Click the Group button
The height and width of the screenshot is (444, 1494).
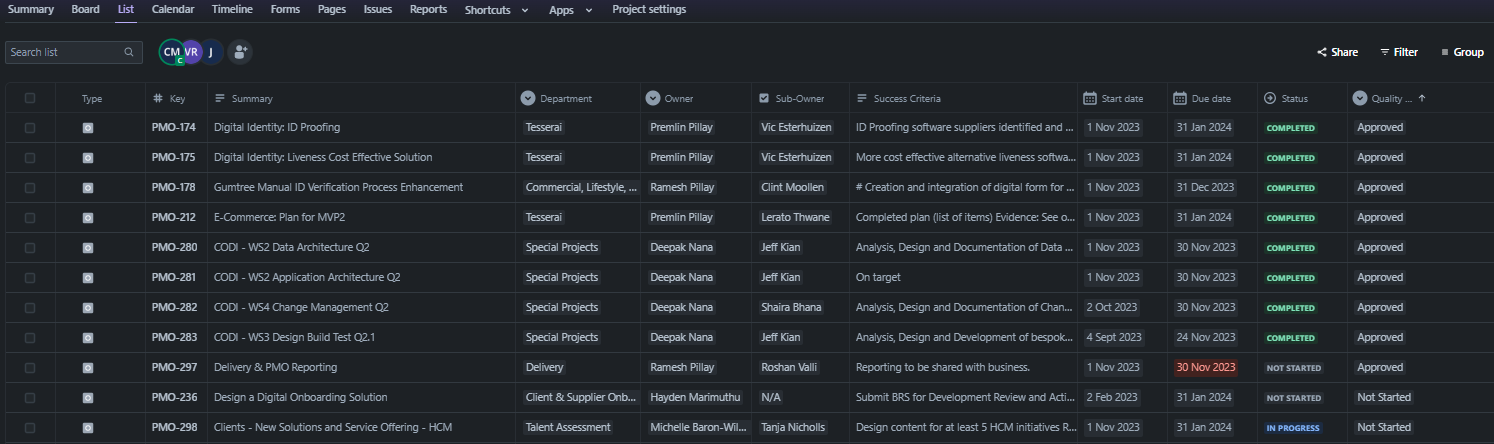click(1462, 52)
